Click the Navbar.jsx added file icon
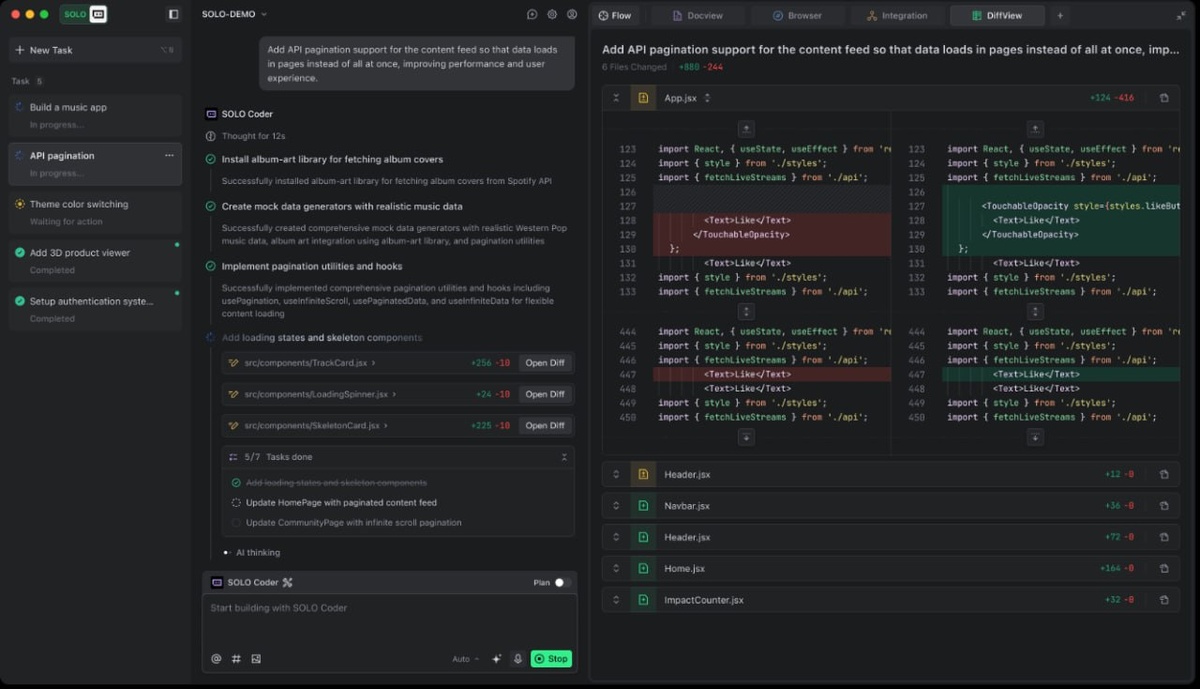Image resolution: width=1200 pixels, height=689 pixels. 643,506
